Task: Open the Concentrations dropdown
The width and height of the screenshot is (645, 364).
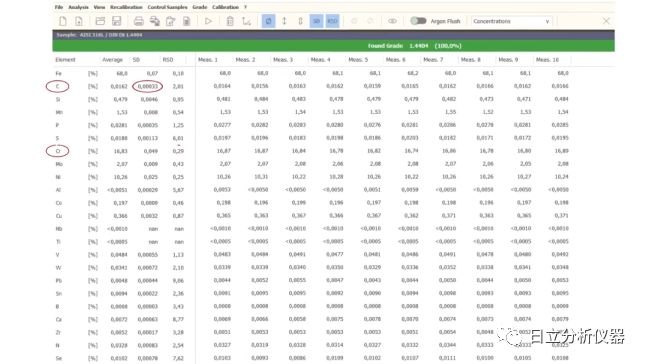Action: (x=511, y=21)
